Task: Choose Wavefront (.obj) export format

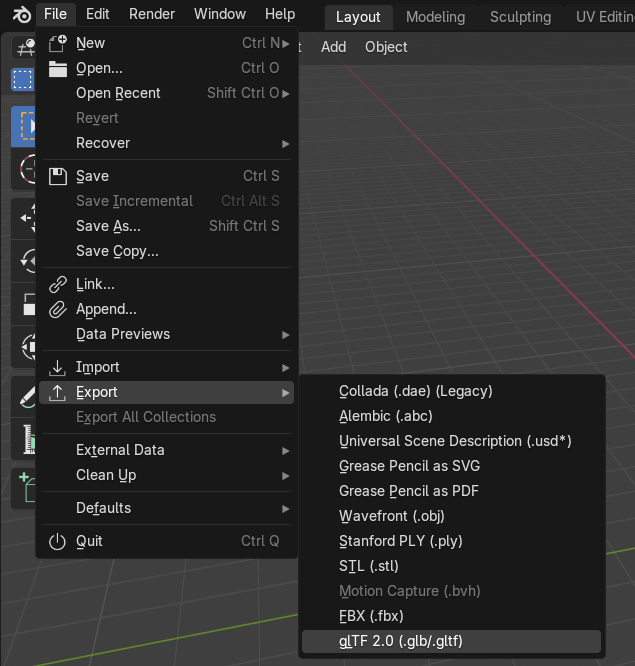Action: 391,516
